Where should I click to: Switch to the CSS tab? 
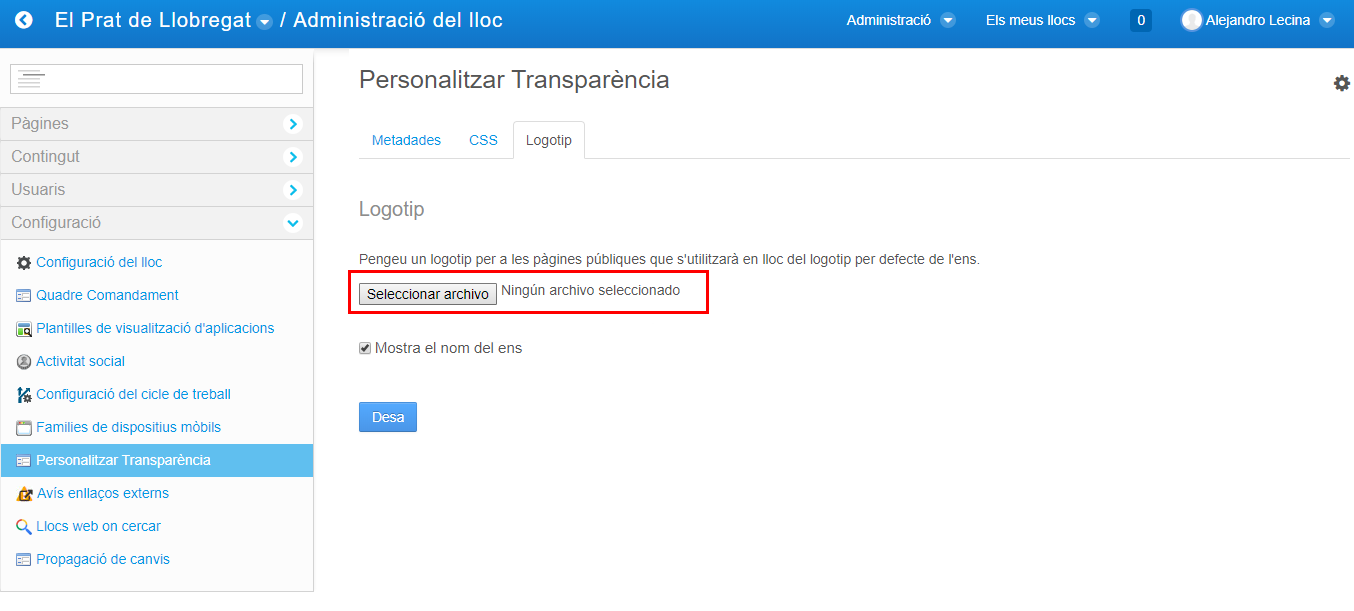coord(483,141)
